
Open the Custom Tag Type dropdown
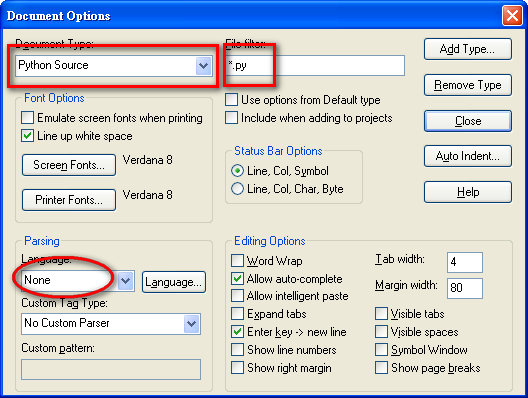(x=111, y=324)
